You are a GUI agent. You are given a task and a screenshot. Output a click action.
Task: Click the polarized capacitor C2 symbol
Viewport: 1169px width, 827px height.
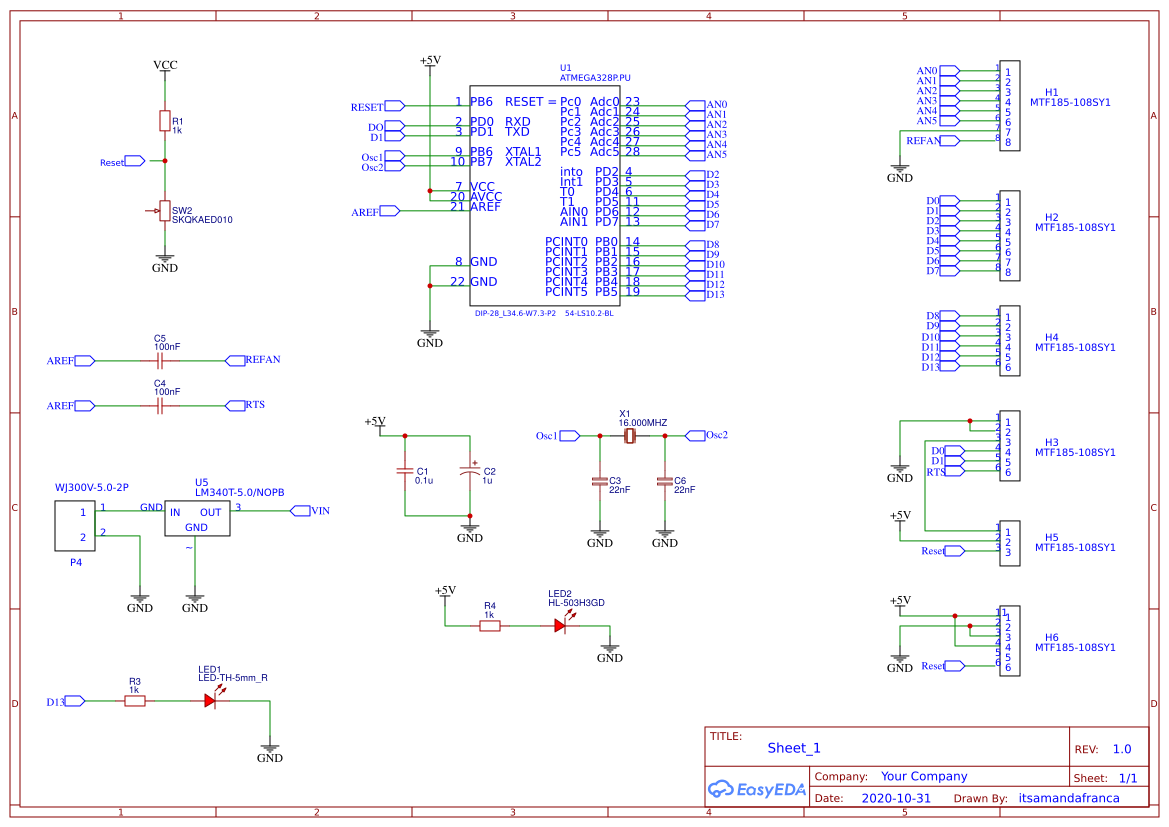tap(470, 470)
